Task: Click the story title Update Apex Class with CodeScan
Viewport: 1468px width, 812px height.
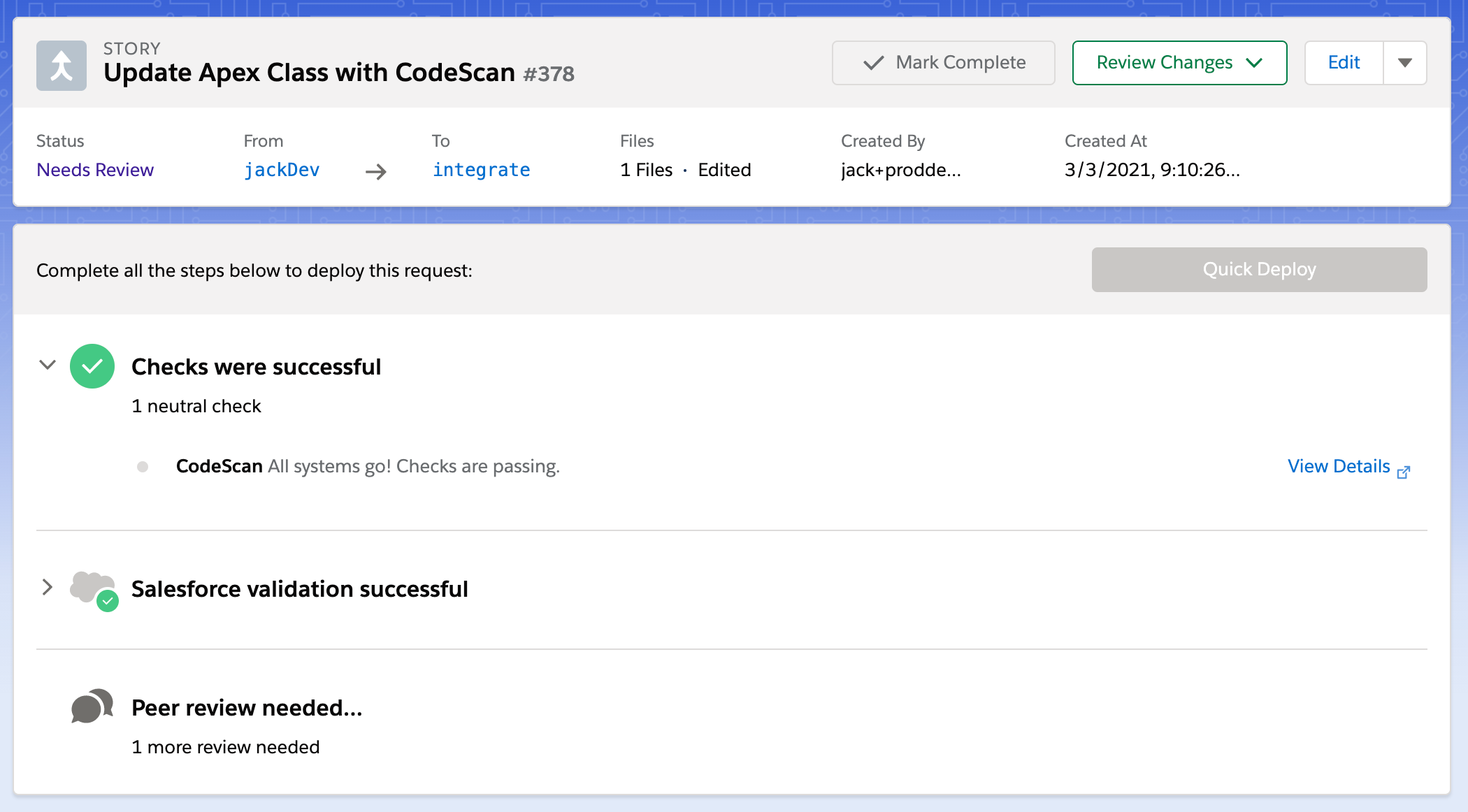Action: tap(310, 72)
